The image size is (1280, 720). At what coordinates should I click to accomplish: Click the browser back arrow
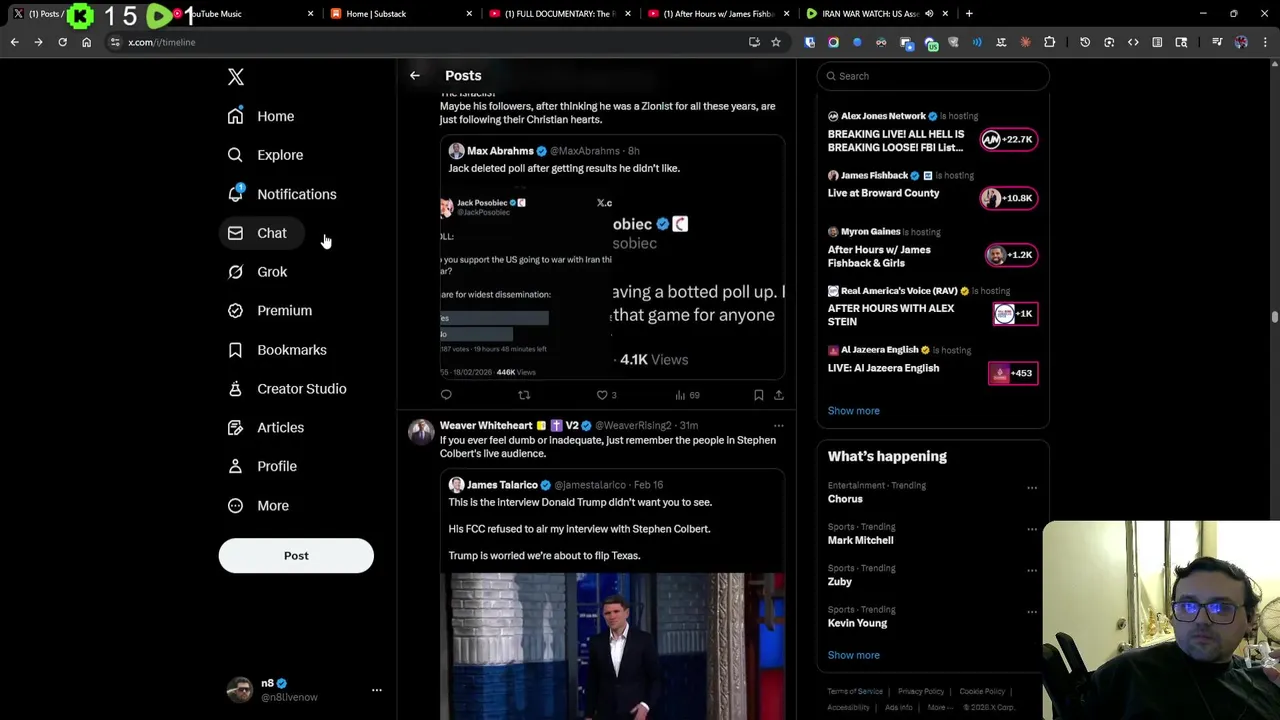point(14,42)
